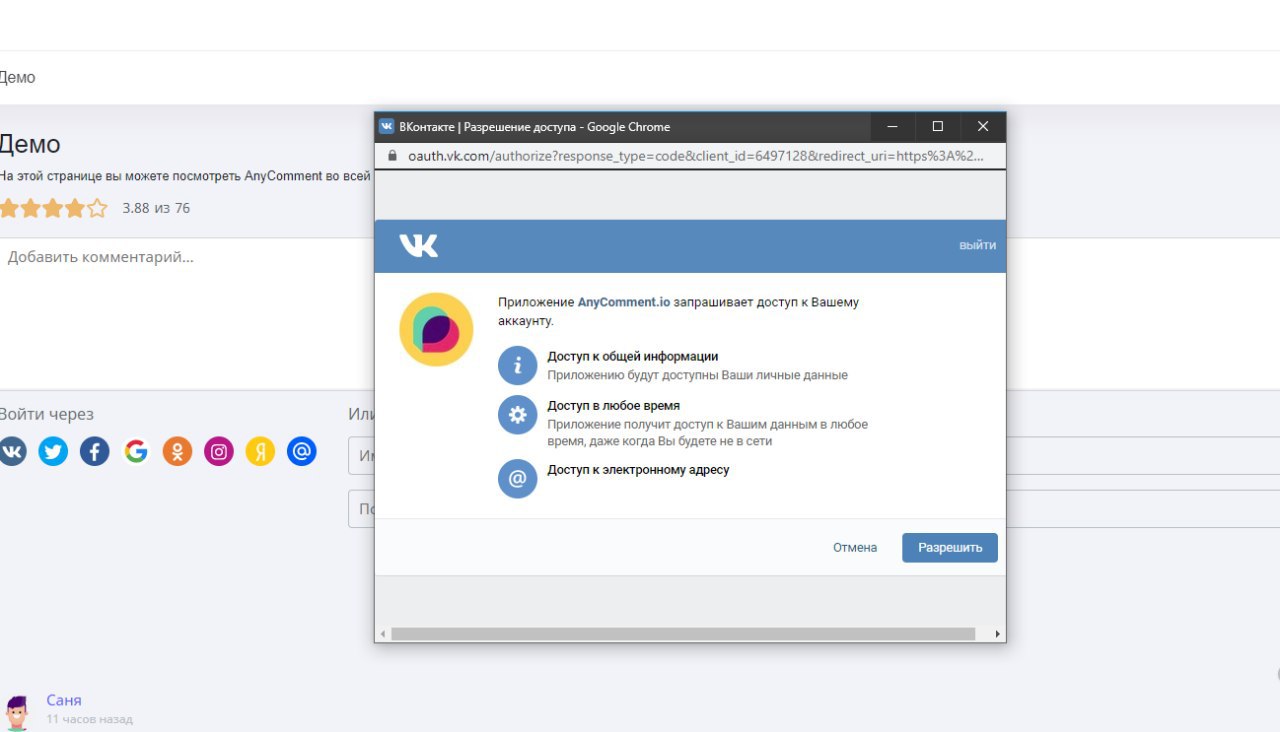Viewport: 1280px width, 732px height.
Task: Sign in with the Instagram icon
Action: 219,452
